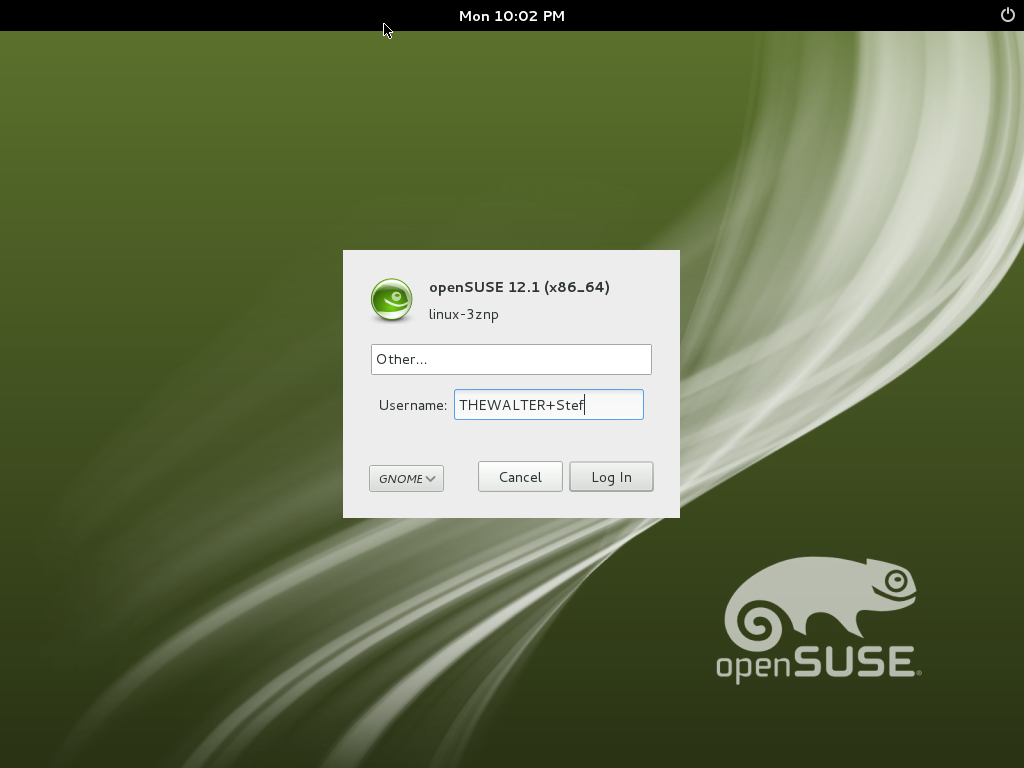The width and height of the screenshot is (1024, 768).
Task: Click the openSUSE 12.1 (x86_64) title text
Action: click(x=519, y=286)
